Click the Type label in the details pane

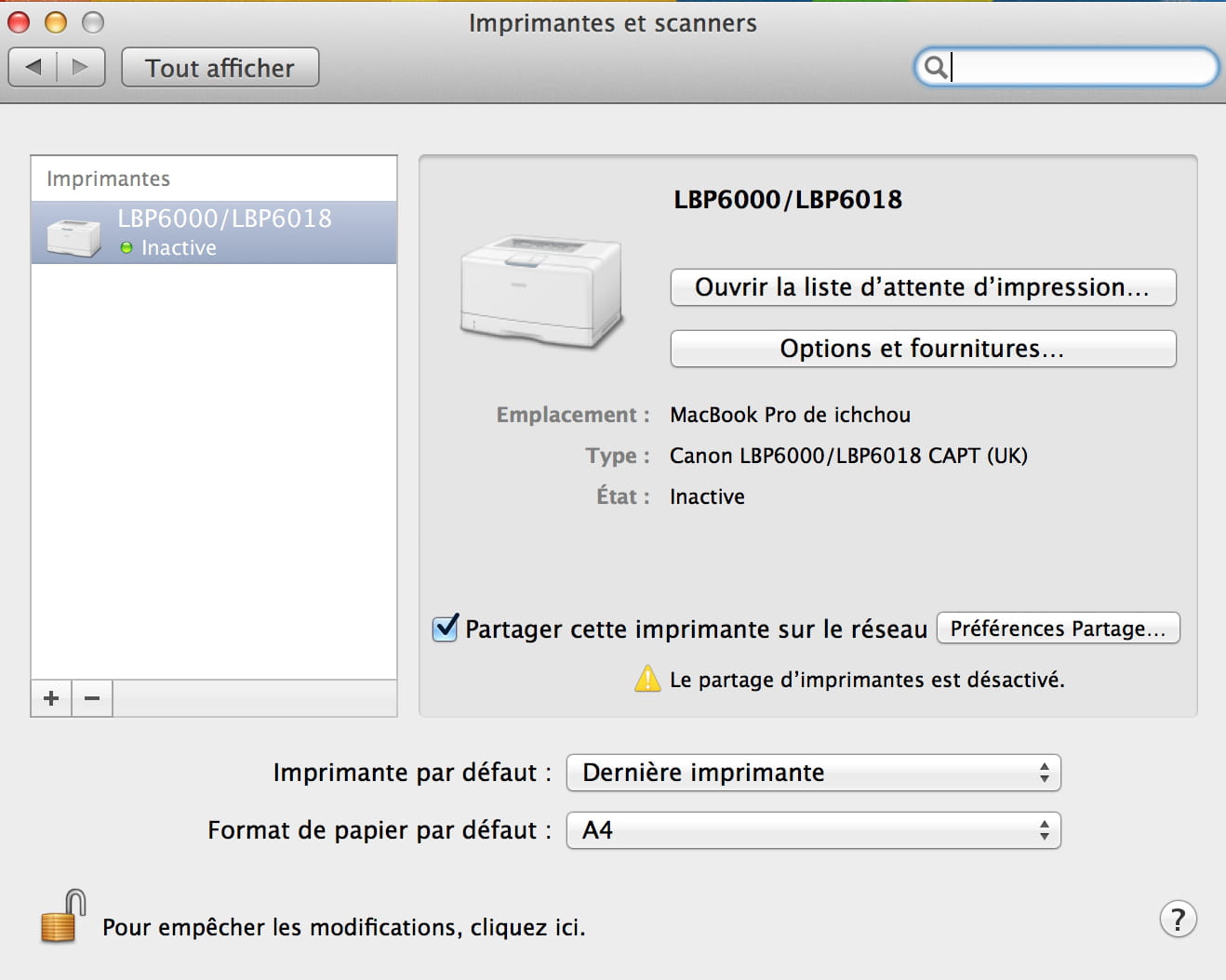pos(618,456)
